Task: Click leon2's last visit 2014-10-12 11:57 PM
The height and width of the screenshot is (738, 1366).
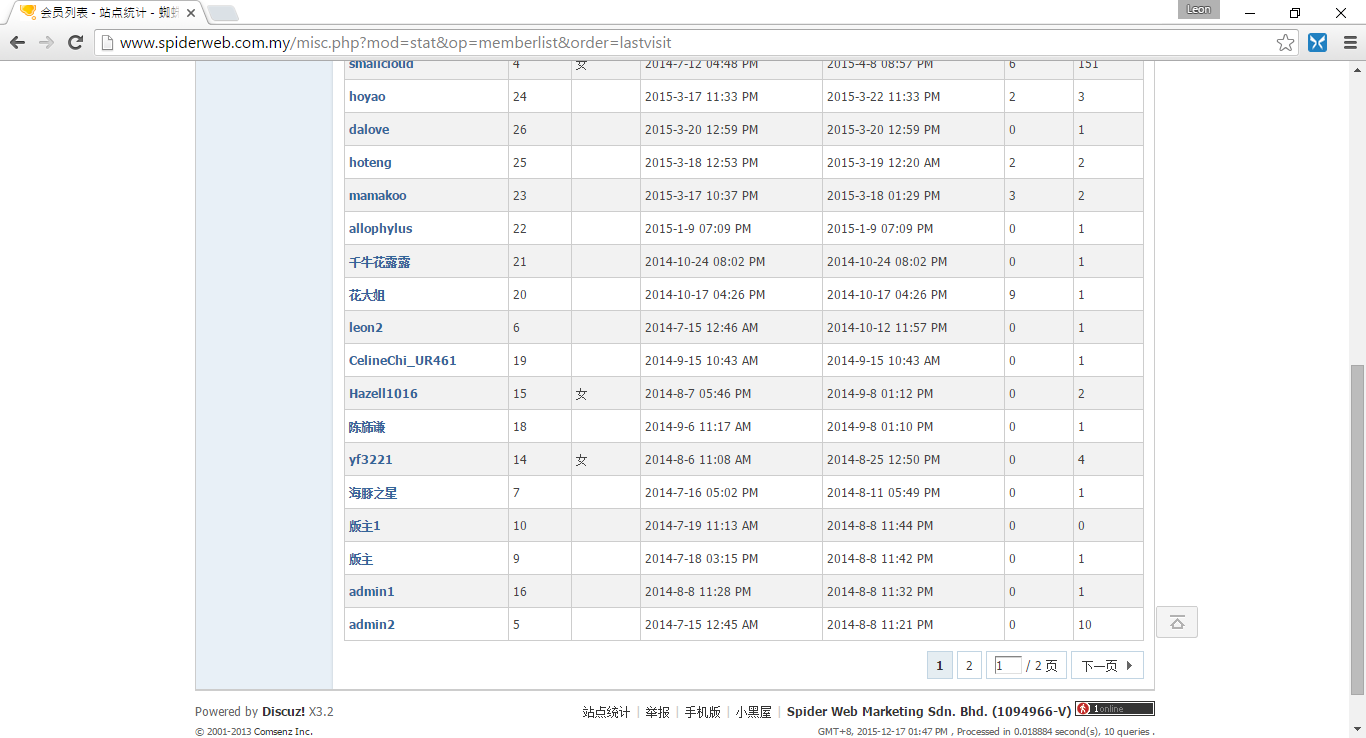Action: pyautogui.click(x=887, y=328)
